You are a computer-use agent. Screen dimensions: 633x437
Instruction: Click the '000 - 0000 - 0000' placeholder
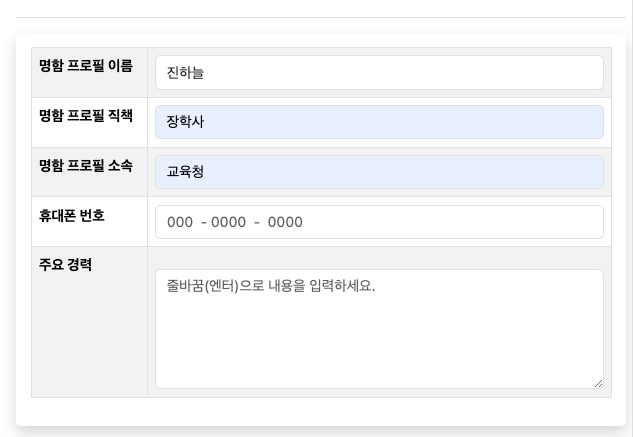(235, 223)
